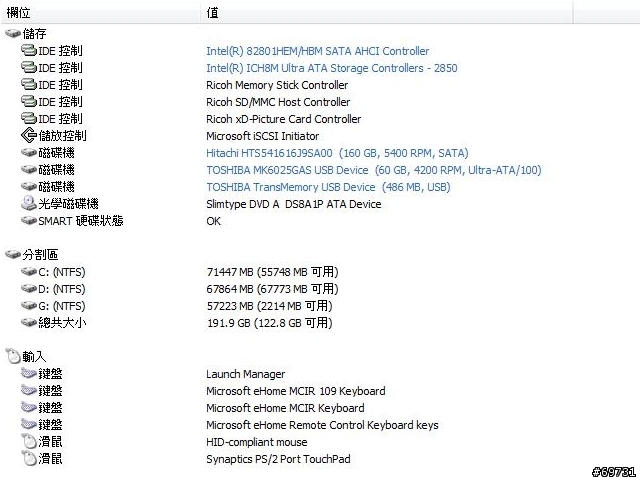
Task: Click the mouse icon on the Synaptics TouchPad row
Action: (29, 458)
